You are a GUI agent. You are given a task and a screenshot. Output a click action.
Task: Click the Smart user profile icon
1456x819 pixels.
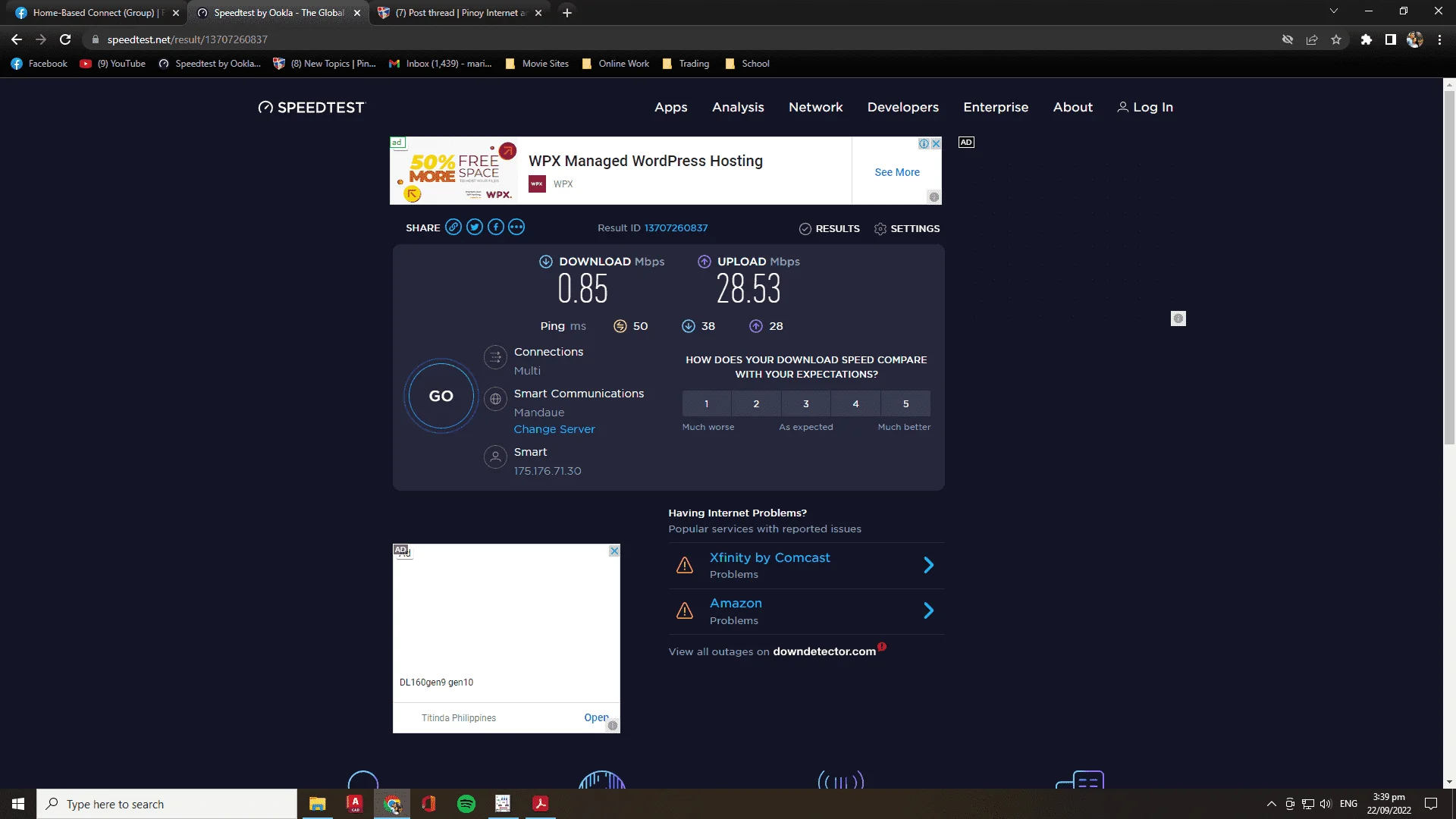pos(495,457)
